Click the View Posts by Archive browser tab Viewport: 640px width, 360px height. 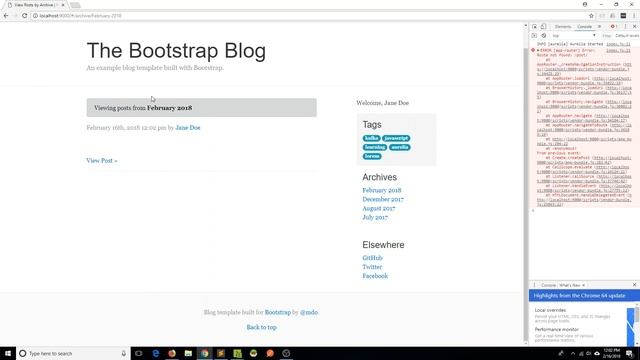point(35,5)
